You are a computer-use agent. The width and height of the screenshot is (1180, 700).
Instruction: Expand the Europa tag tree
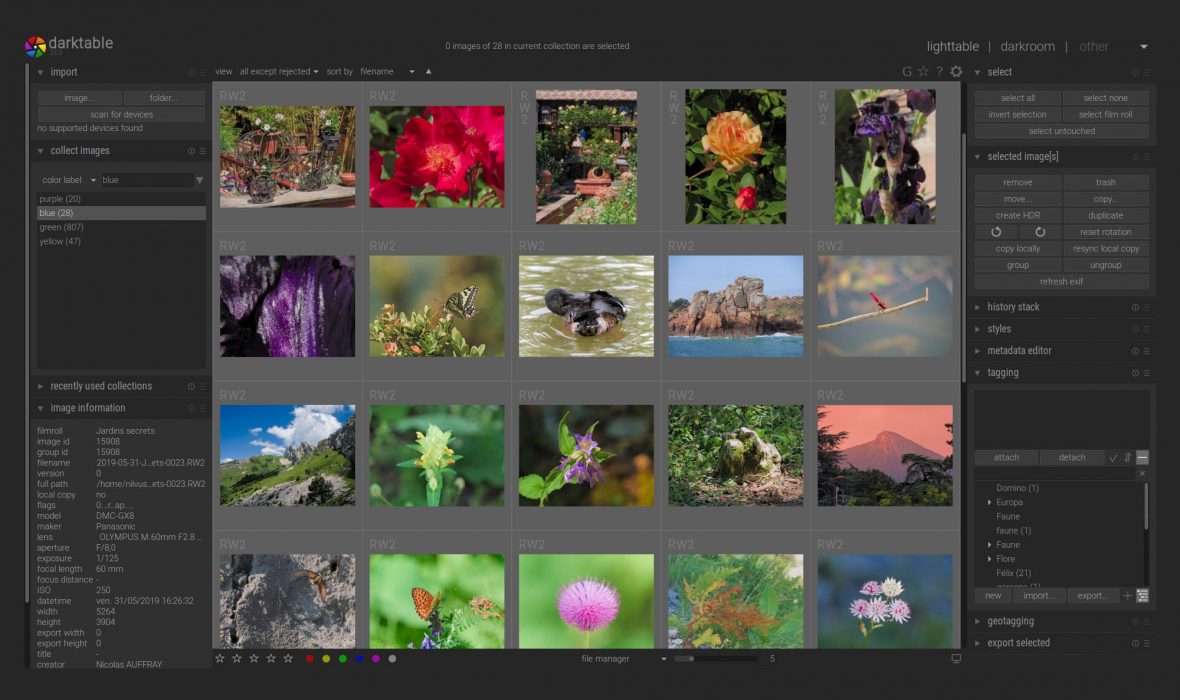click(x=990, y=503)
